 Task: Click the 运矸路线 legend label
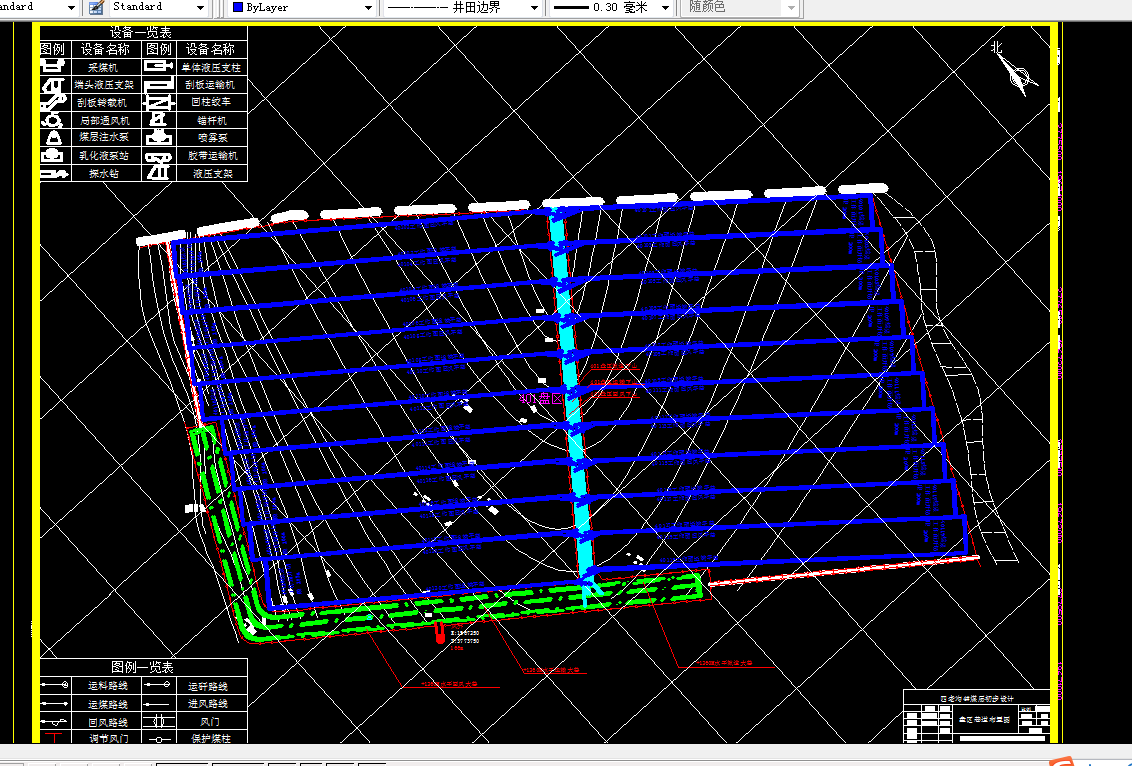208,687
